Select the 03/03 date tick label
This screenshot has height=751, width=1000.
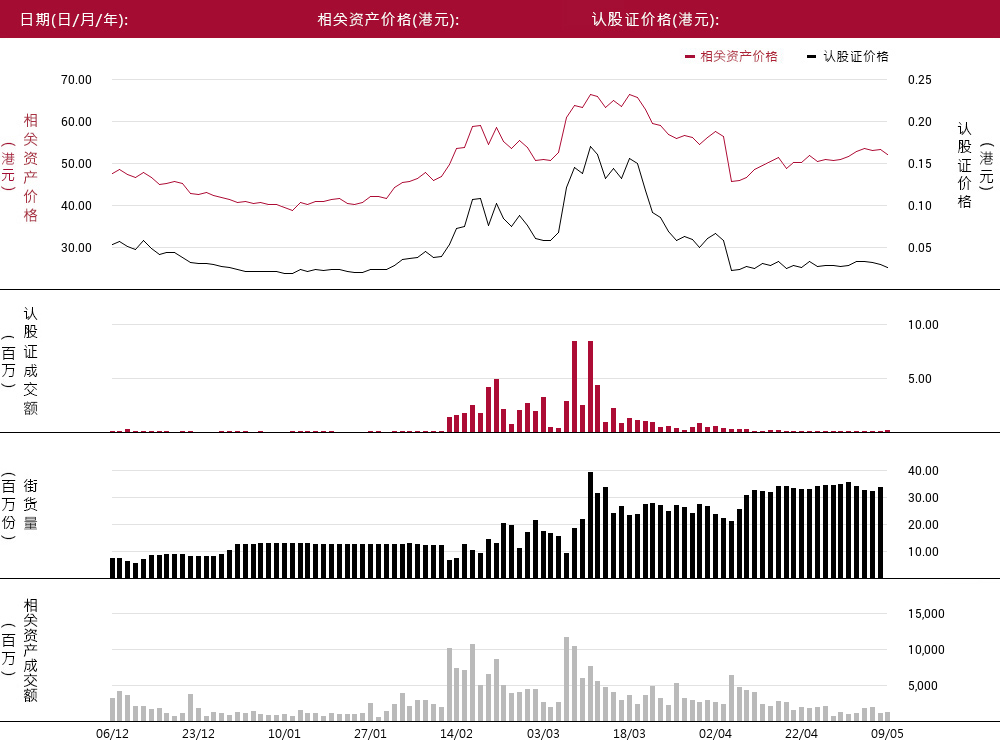[543, 734]
